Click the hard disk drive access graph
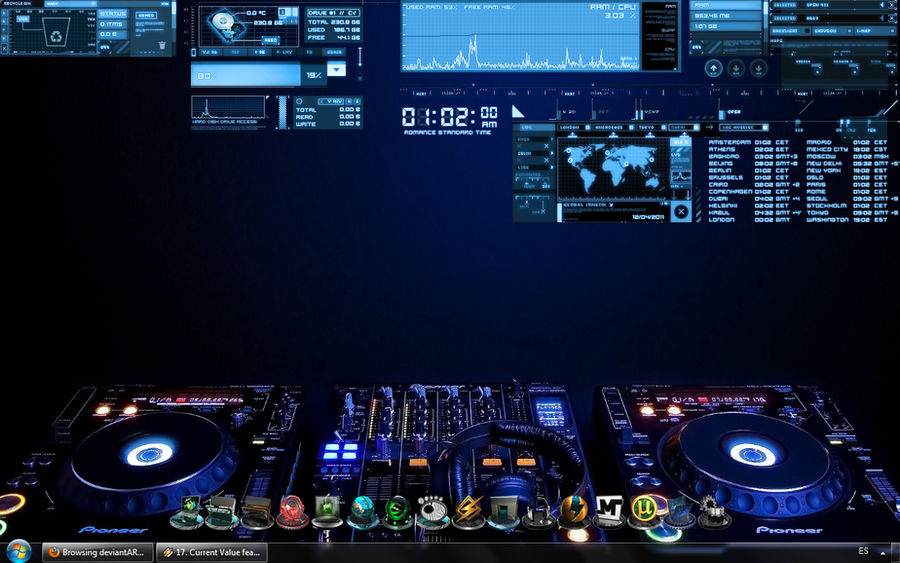900x563 pixels. tap(228, 107)
